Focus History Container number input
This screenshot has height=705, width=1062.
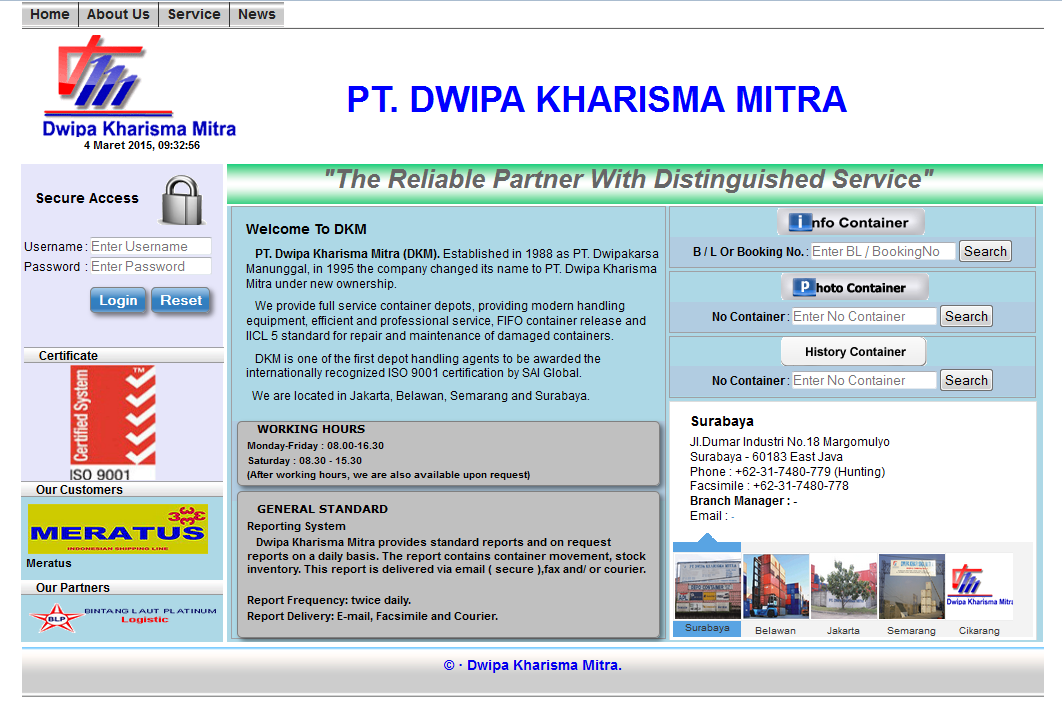click(x=864, y=381)
